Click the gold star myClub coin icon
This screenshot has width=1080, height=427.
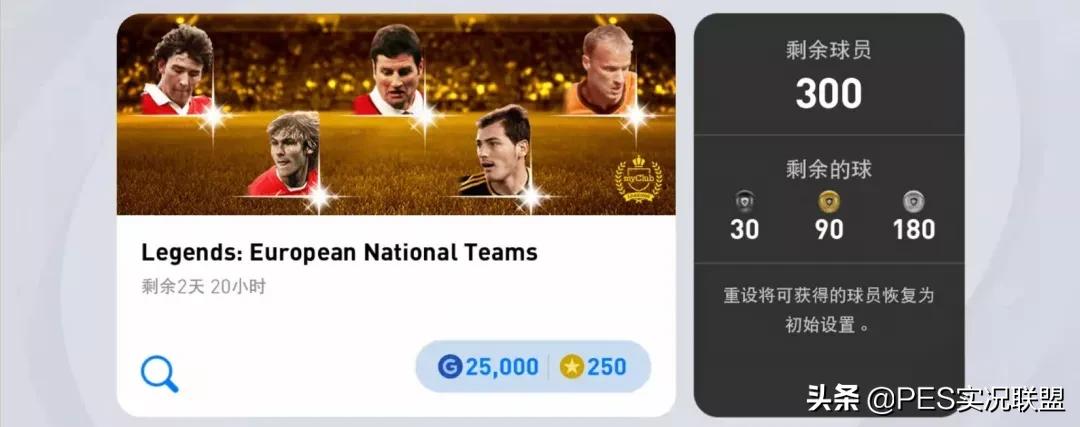click(572, 366)
